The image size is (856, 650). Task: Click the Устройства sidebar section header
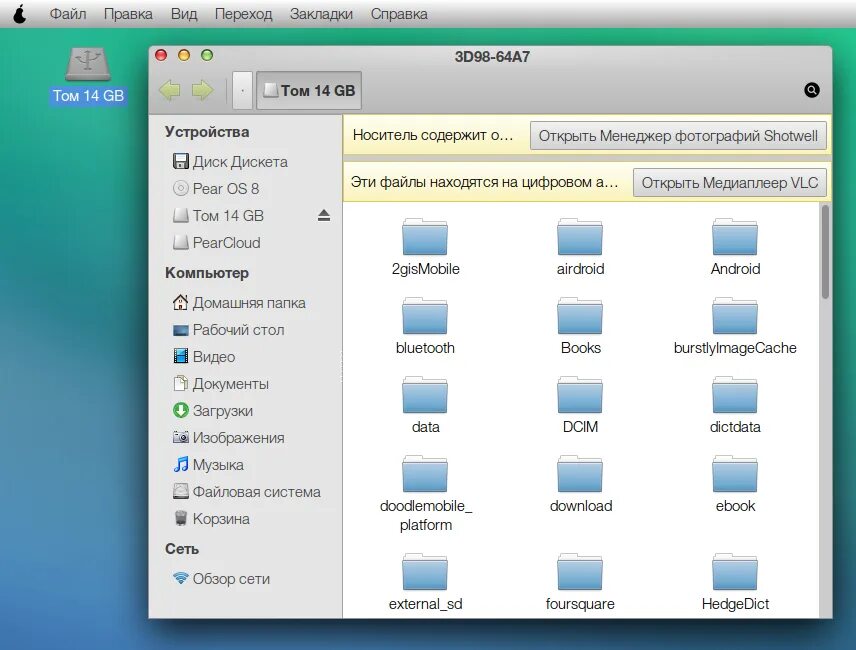[207, 132]
